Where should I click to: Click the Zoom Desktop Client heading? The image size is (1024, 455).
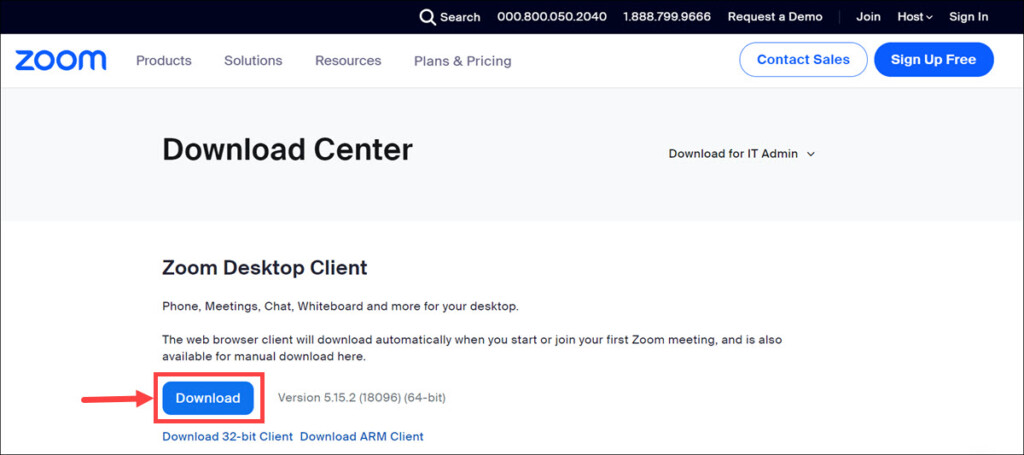264,268
